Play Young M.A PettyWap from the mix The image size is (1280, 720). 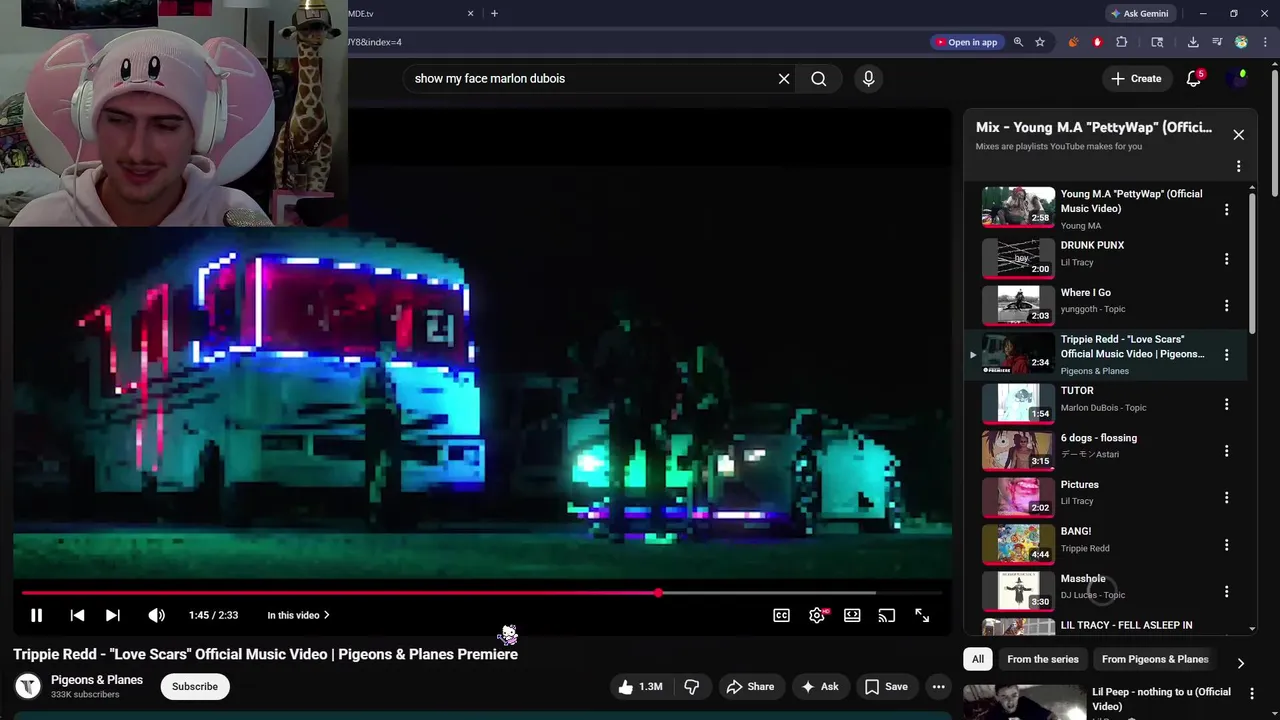pyautogui.click(x=1104, y=208)
